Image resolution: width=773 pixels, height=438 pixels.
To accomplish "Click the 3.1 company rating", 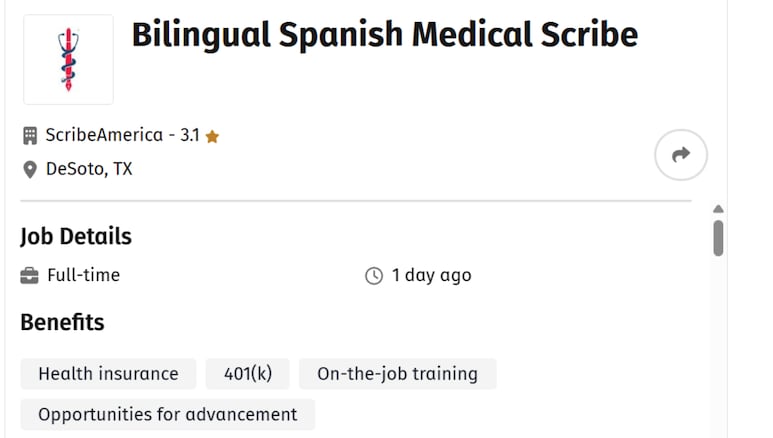I will click(190, 135).
